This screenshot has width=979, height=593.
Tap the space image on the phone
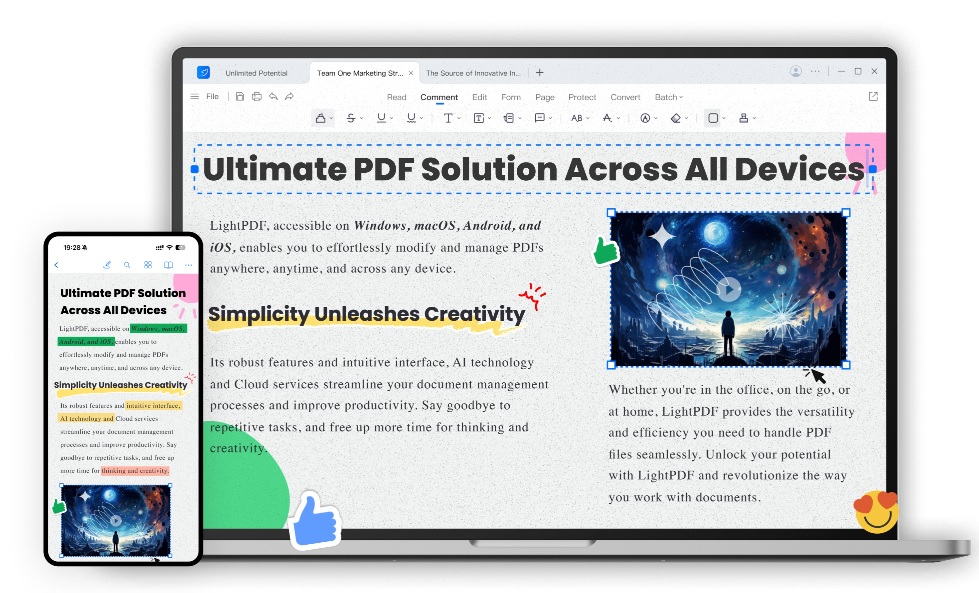point(116,521)
